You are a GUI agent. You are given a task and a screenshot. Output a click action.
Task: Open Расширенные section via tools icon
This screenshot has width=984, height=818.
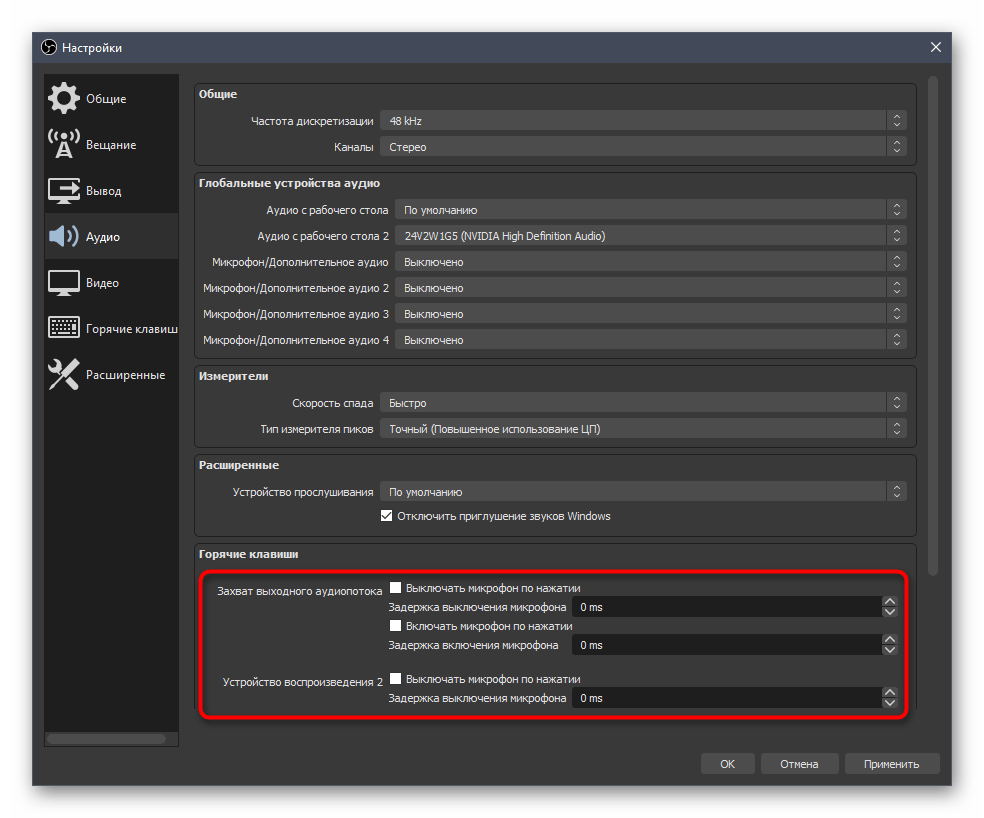64,375
